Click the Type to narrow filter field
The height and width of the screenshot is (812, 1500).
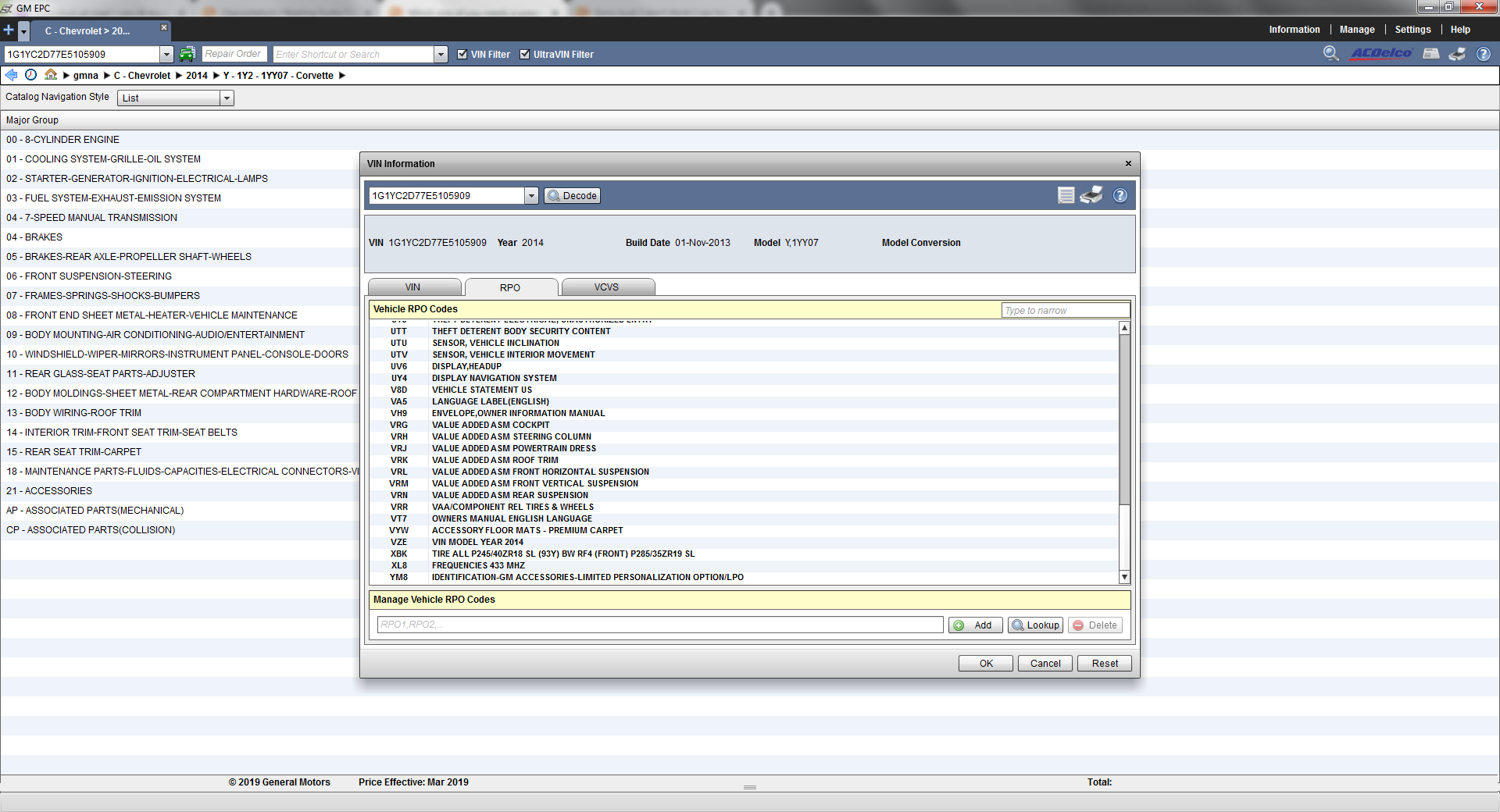click(1066, 311)
